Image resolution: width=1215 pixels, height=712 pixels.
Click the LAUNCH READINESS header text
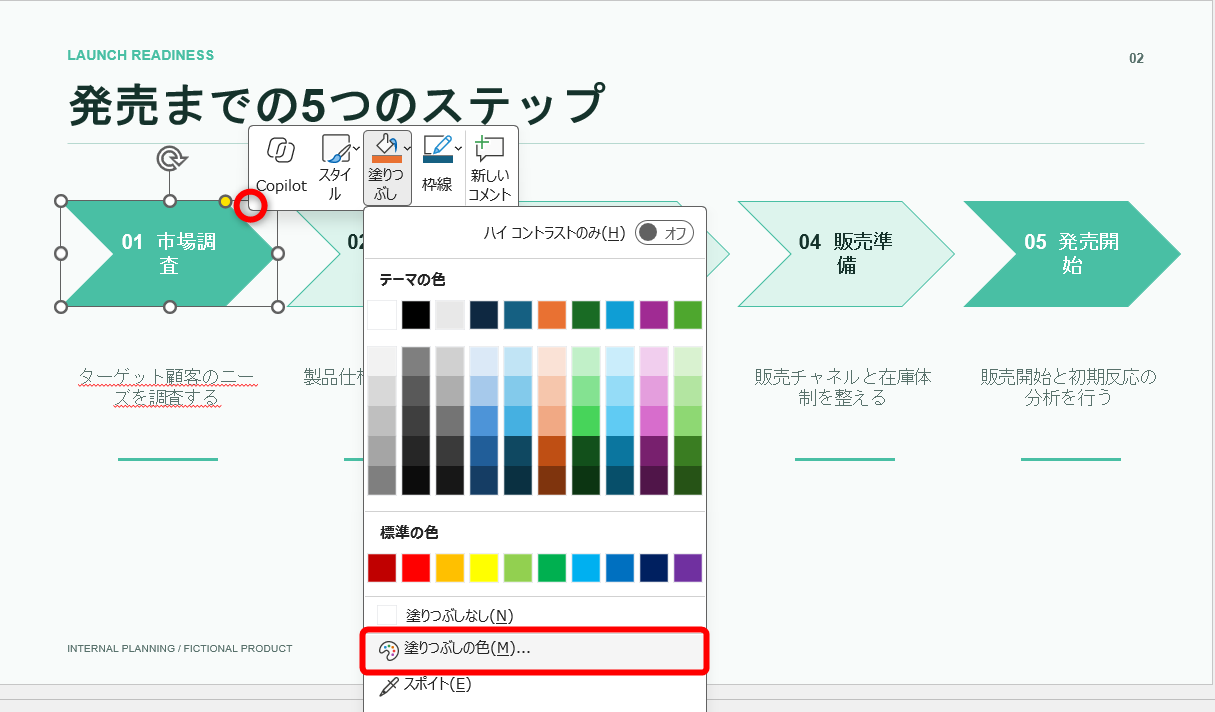pyautogui.click(x=141, y=55)
